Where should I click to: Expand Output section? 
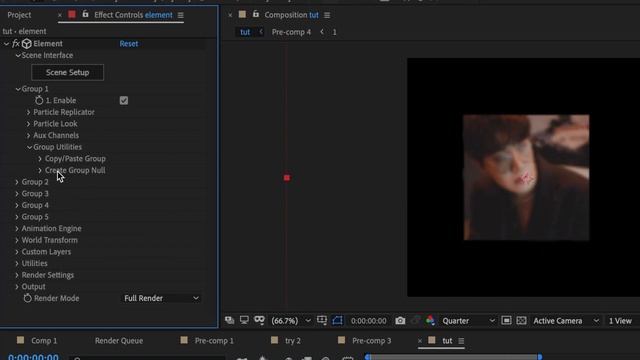17,287
